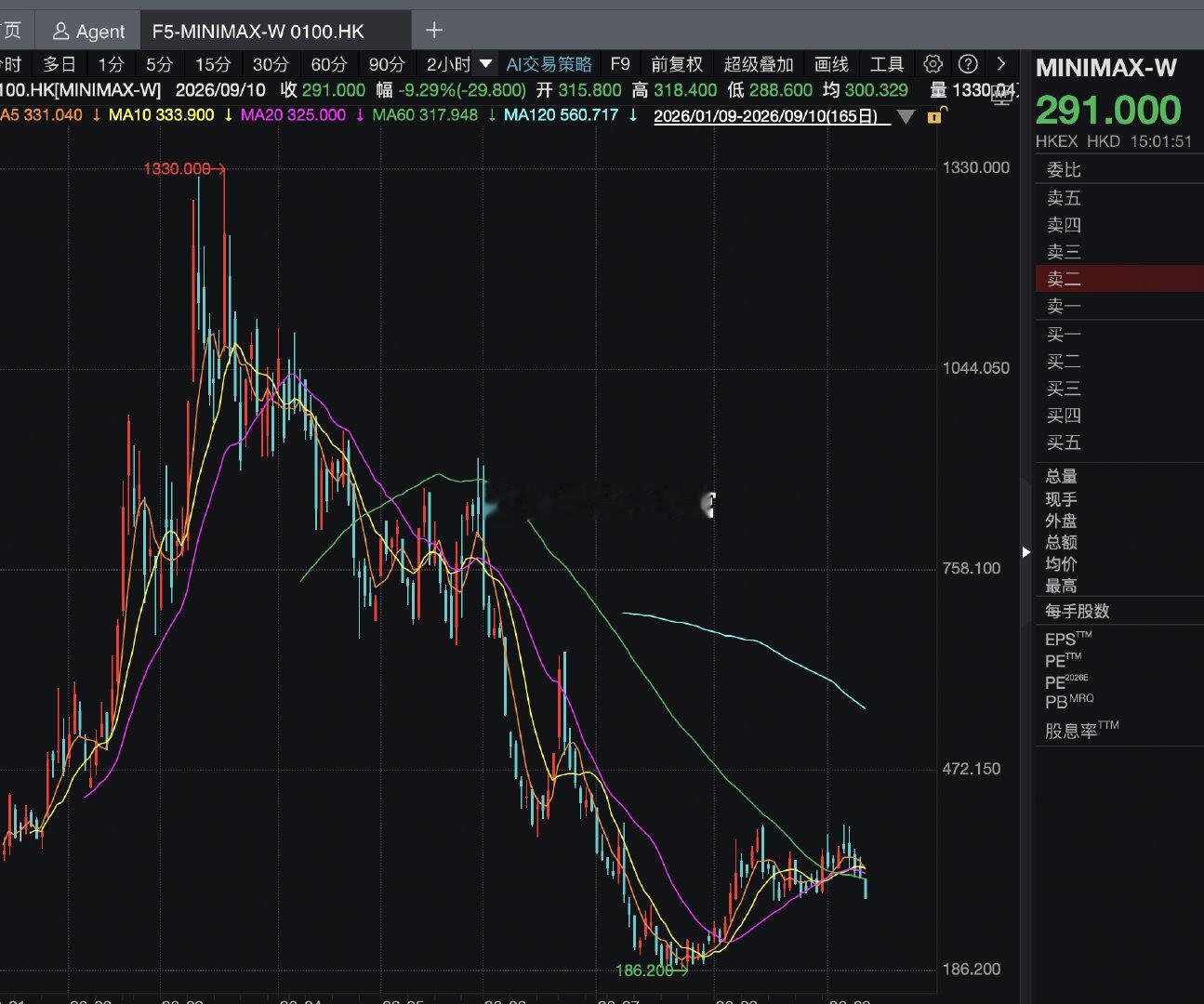
Task: Click the 472.150 price axis label
Action: [972, 769]
